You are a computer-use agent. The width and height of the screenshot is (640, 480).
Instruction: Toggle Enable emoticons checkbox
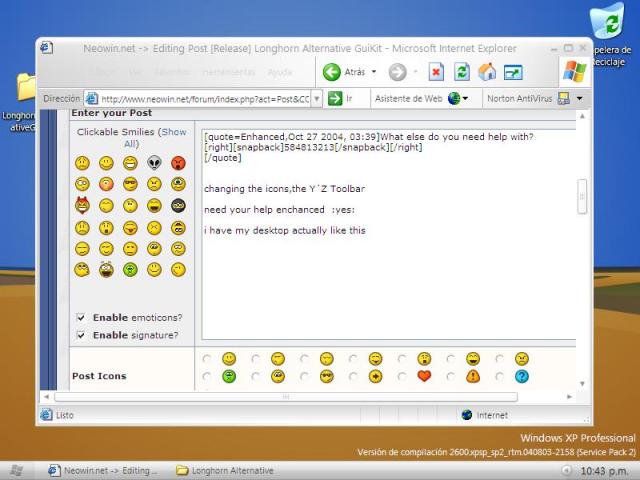point(81,317)
